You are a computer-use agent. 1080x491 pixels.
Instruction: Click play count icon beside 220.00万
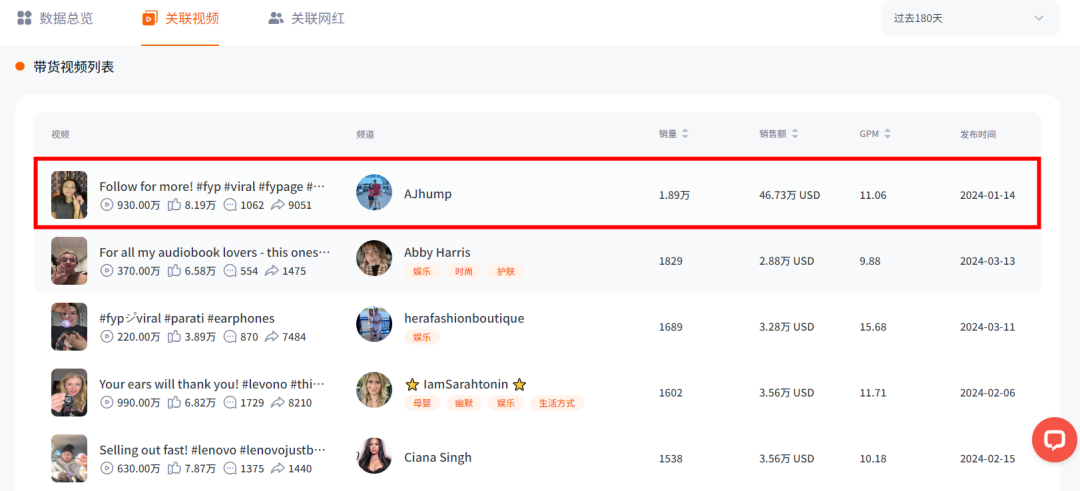(106, 337)
